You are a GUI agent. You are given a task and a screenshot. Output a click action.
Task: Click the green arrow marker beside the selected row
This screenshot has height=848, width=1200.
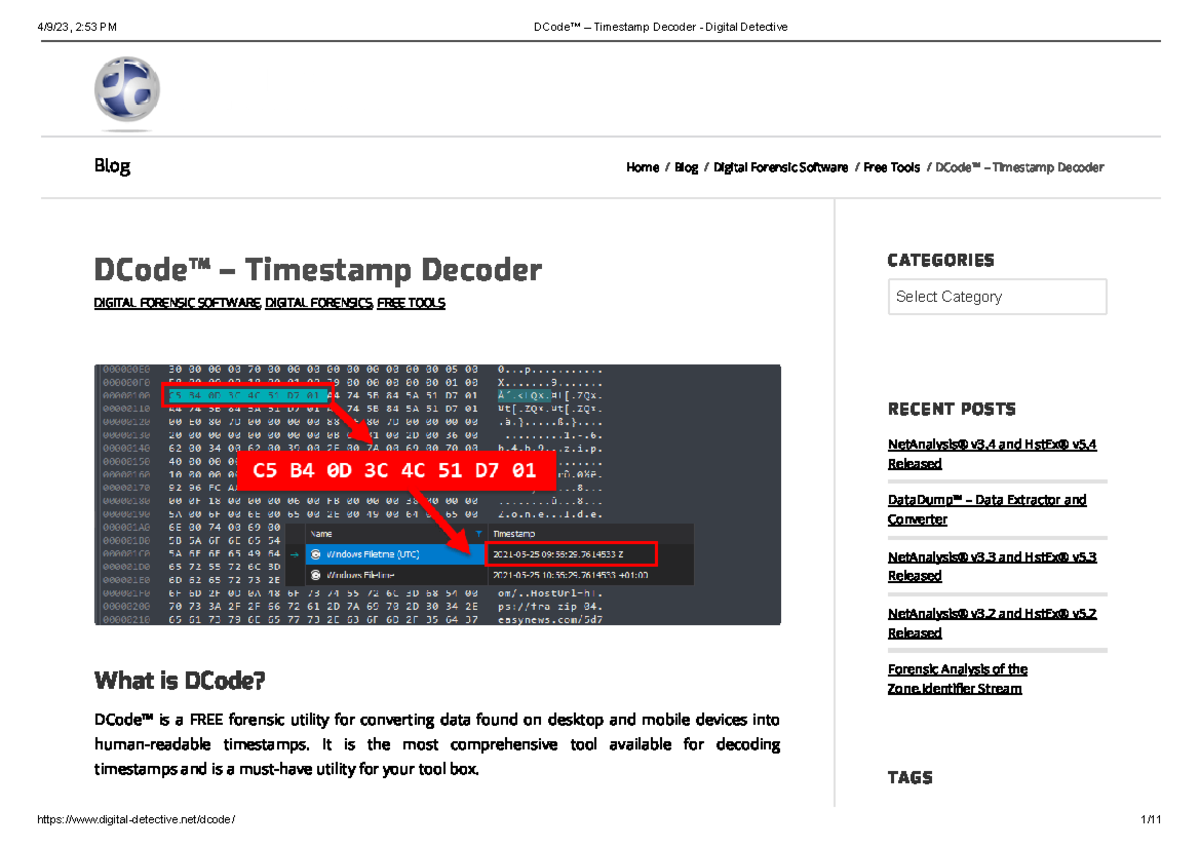[294, 554]
